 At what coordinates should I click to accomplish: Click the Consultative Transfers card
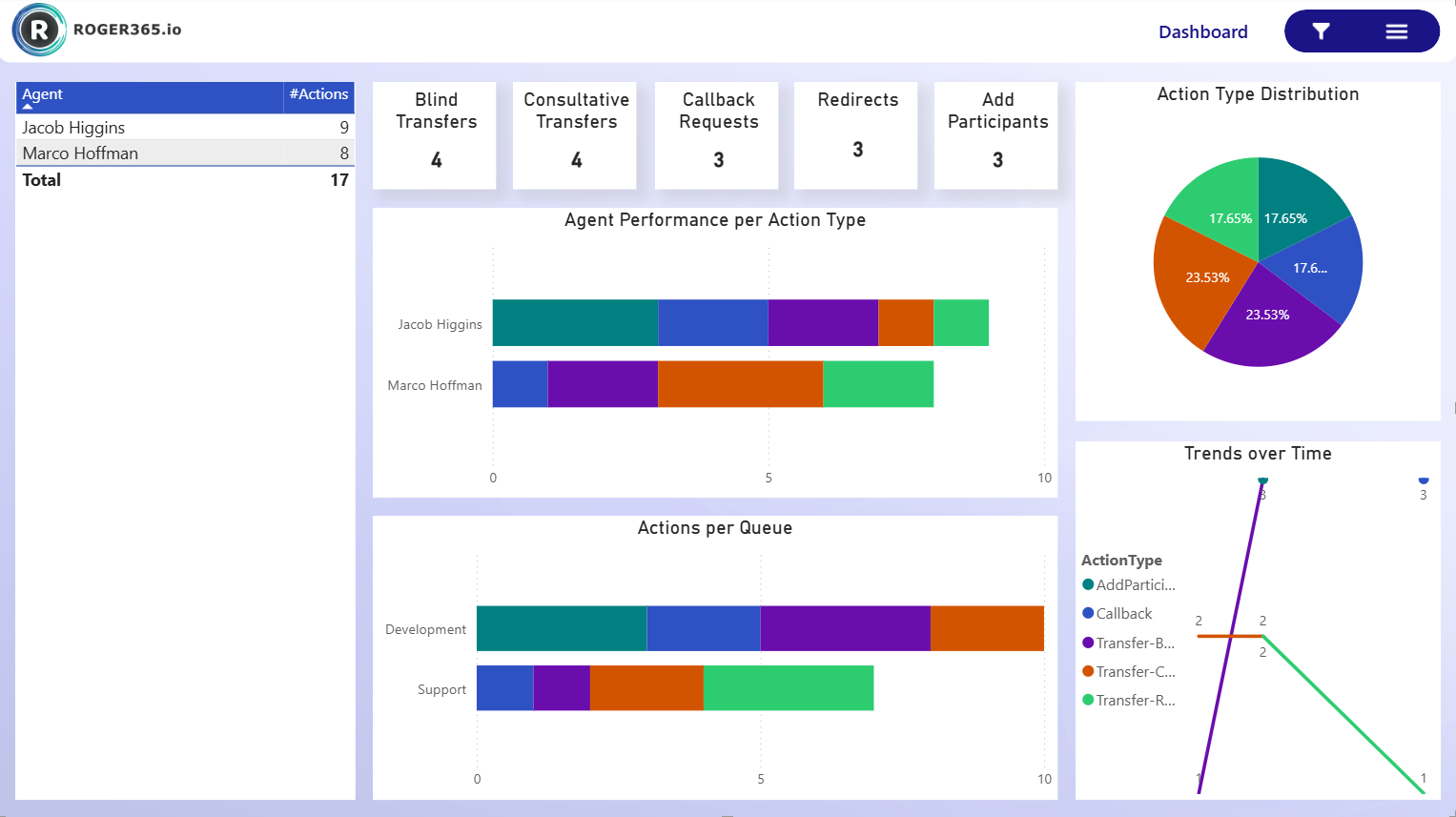coord(575,134)
